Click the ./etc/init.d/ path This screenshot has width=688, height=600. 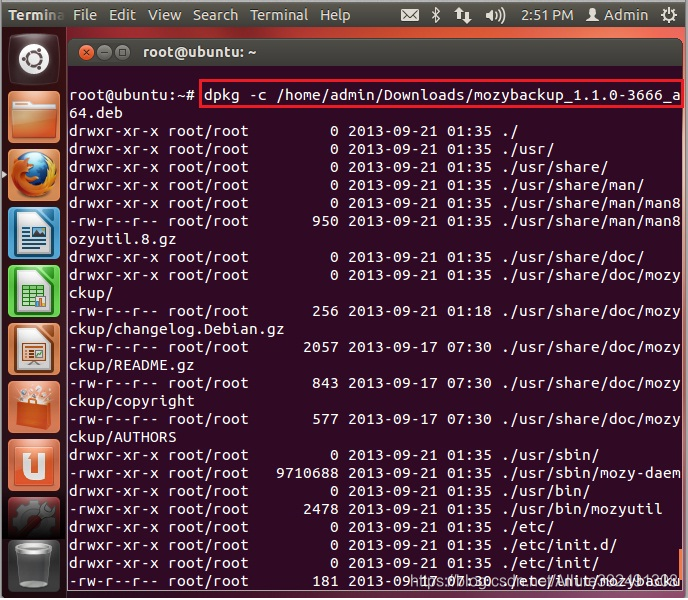tap(559, 546)
